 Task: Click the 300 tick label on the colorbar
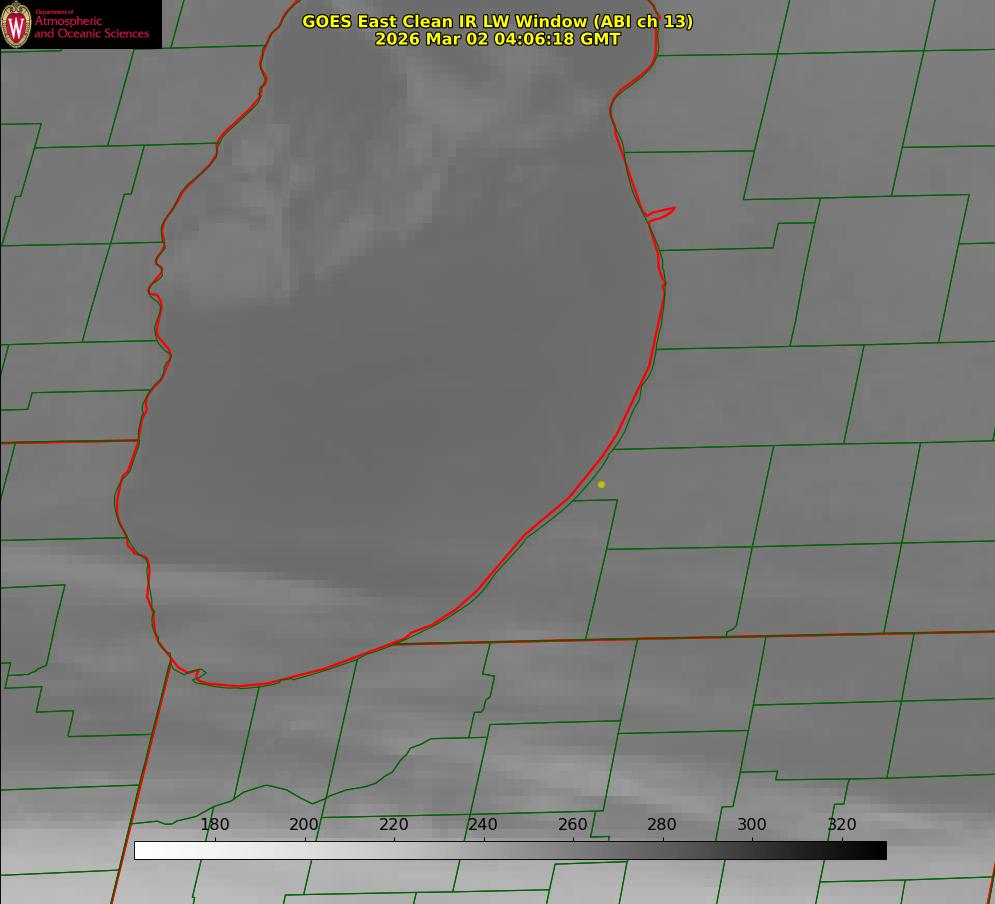point(752,825)
